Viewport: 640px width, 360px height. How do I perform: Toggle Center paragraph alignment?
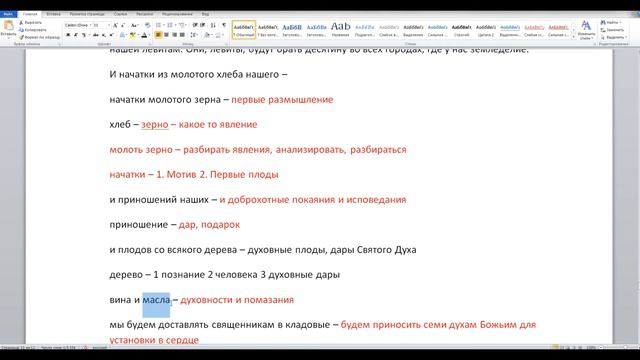[x=166, y=35]
